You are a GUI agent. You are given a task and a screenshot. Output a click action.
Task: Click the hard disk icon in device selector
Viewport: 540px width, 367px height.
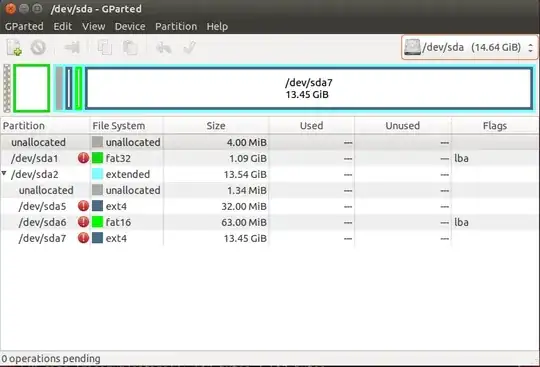(412, 47)
